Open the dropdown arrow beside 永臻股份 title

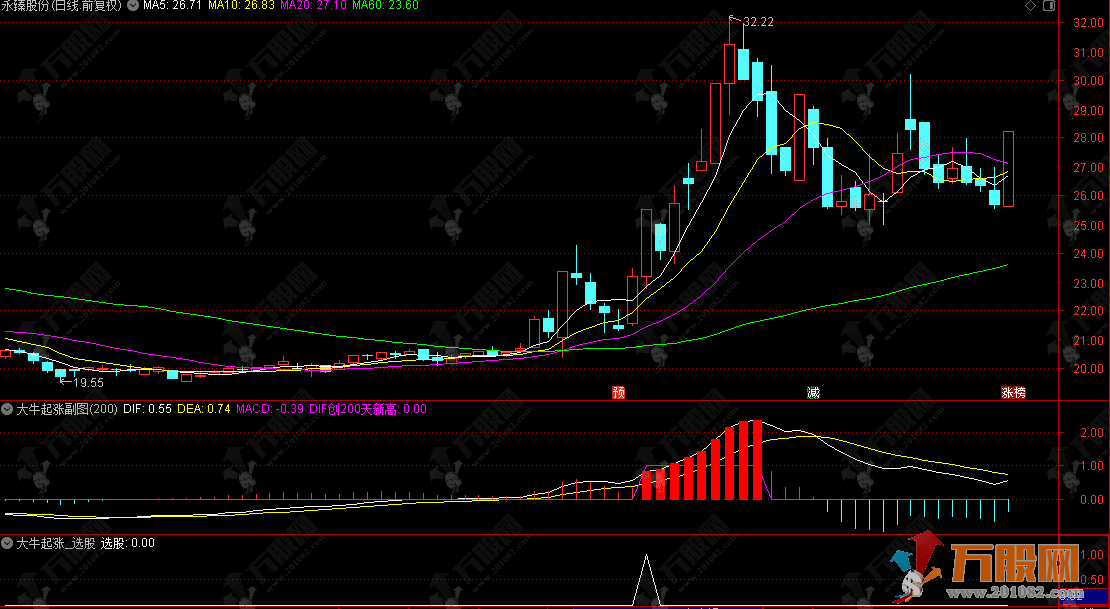pos(132,6)
